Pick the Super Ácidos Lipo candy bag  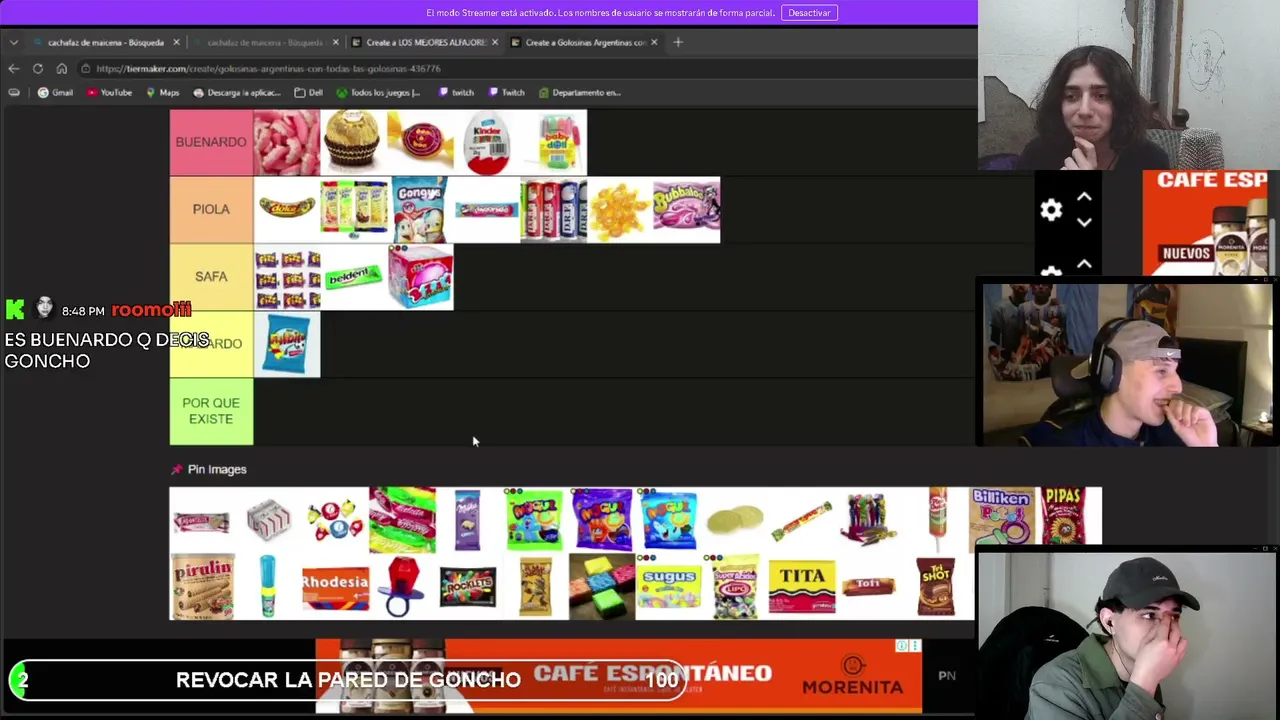click(x=735, y=587)
